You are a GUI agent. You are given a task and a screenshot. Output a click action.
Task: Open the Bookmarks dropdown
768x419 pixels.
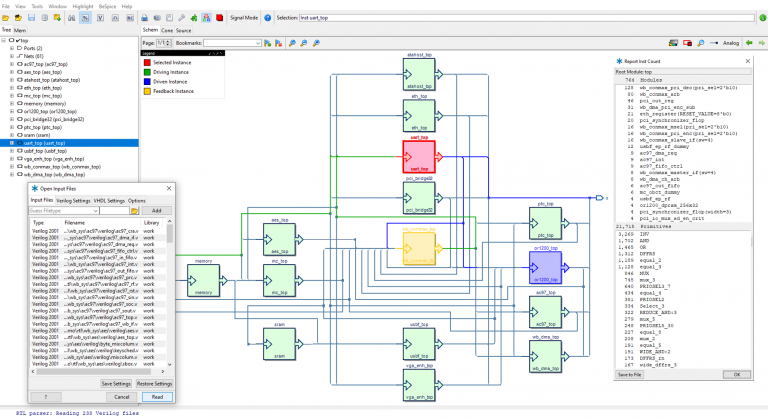point(258,43)
